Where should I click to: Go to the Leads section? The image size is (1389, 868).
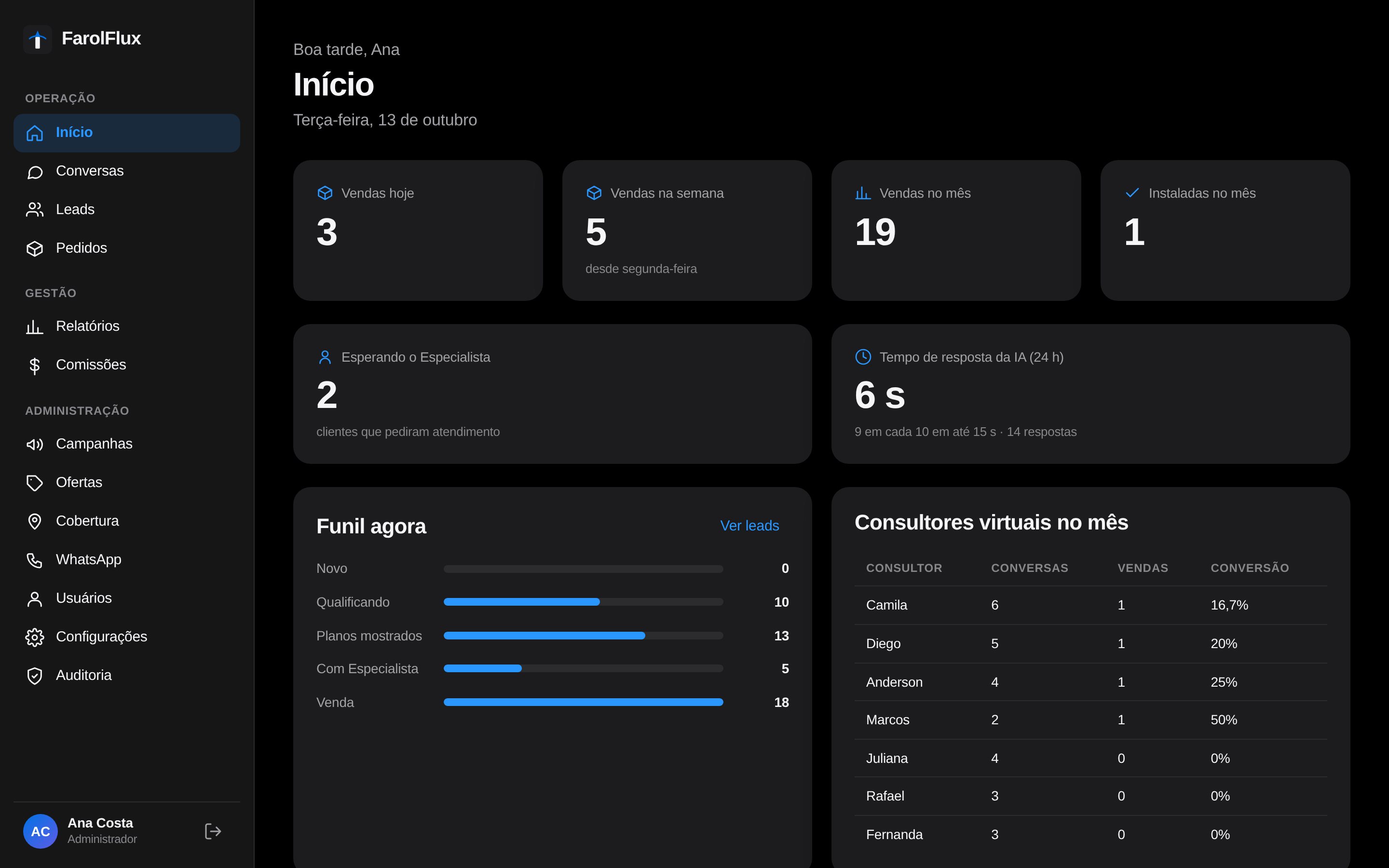(x=127, y=210)
